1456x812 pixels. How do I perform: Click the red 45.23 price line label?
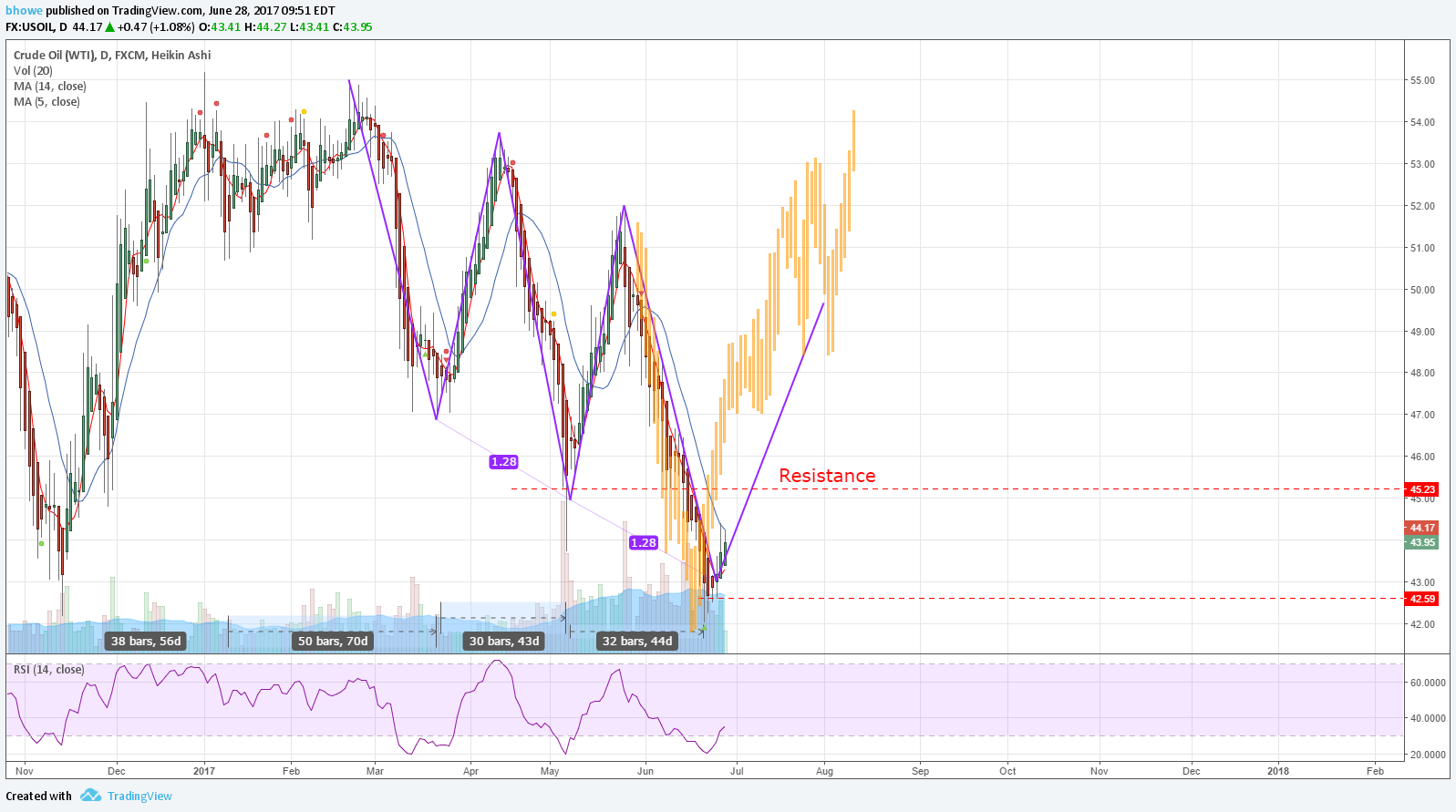point(1422,489)
